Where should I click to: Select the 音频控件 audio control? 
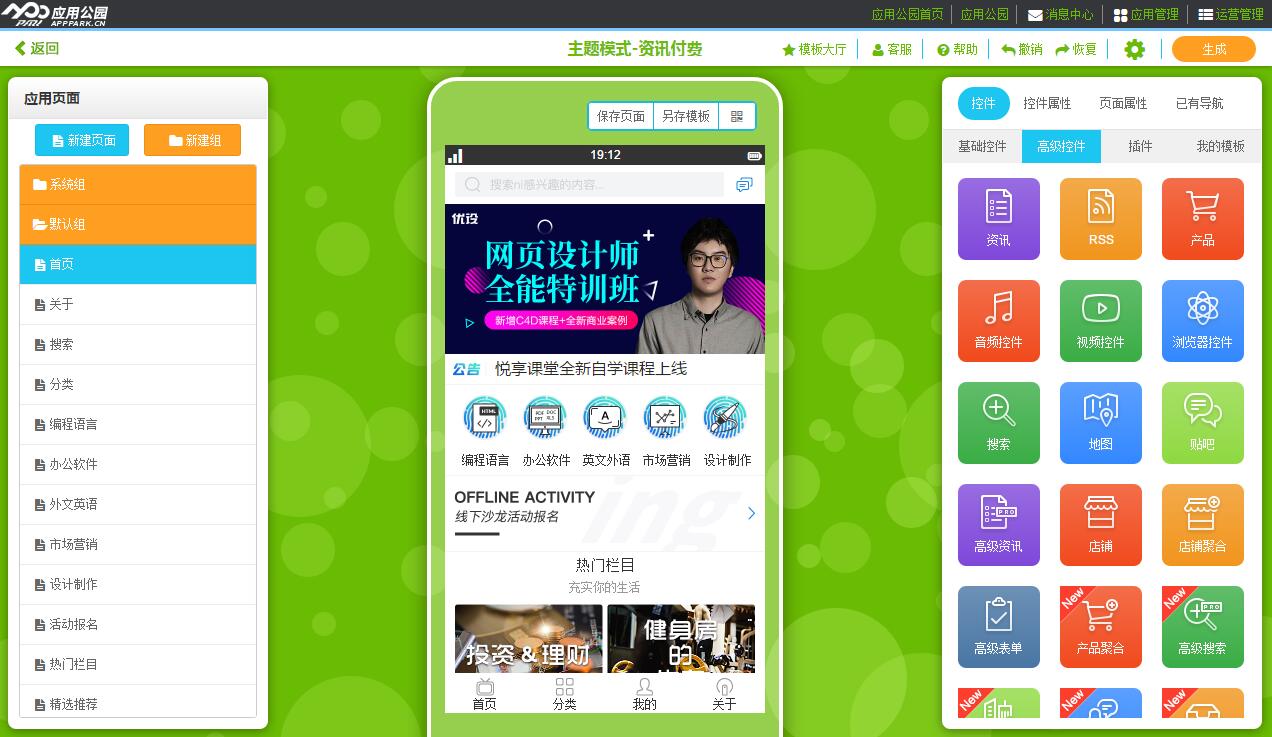pyautogui.click(x=998, y=320)
